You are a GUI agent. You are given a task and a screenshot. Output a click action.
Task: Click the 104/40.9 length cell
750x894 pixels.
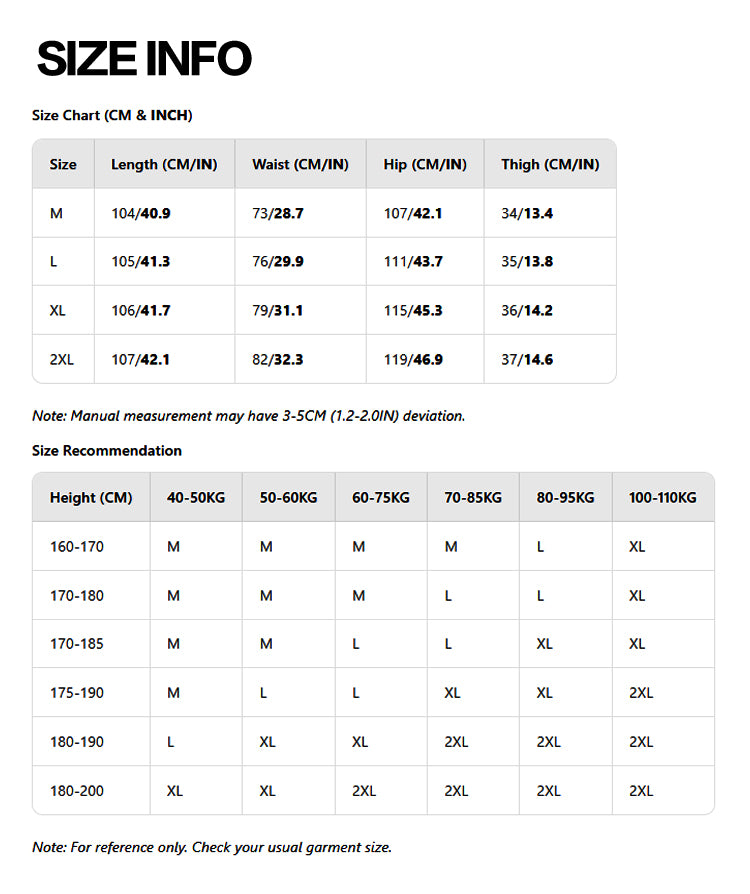(141, 213)
